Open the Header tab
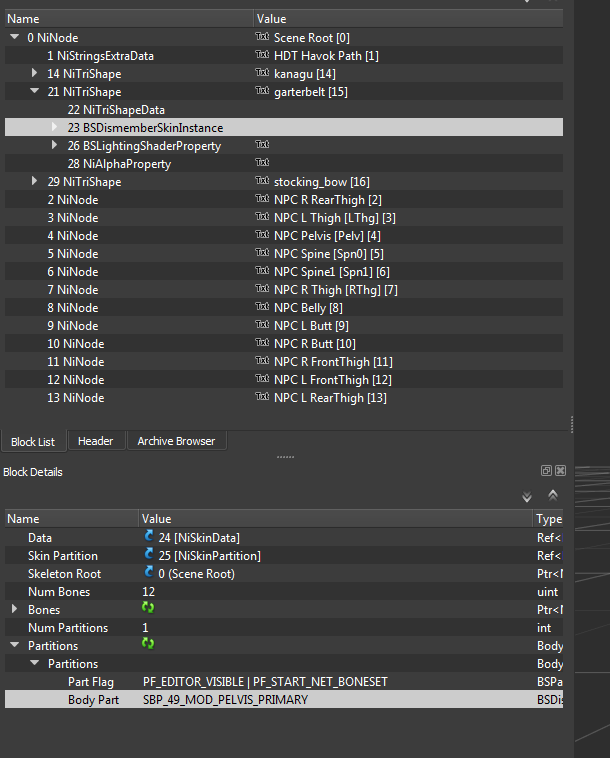Screen dimensions: 610x758 96,441
